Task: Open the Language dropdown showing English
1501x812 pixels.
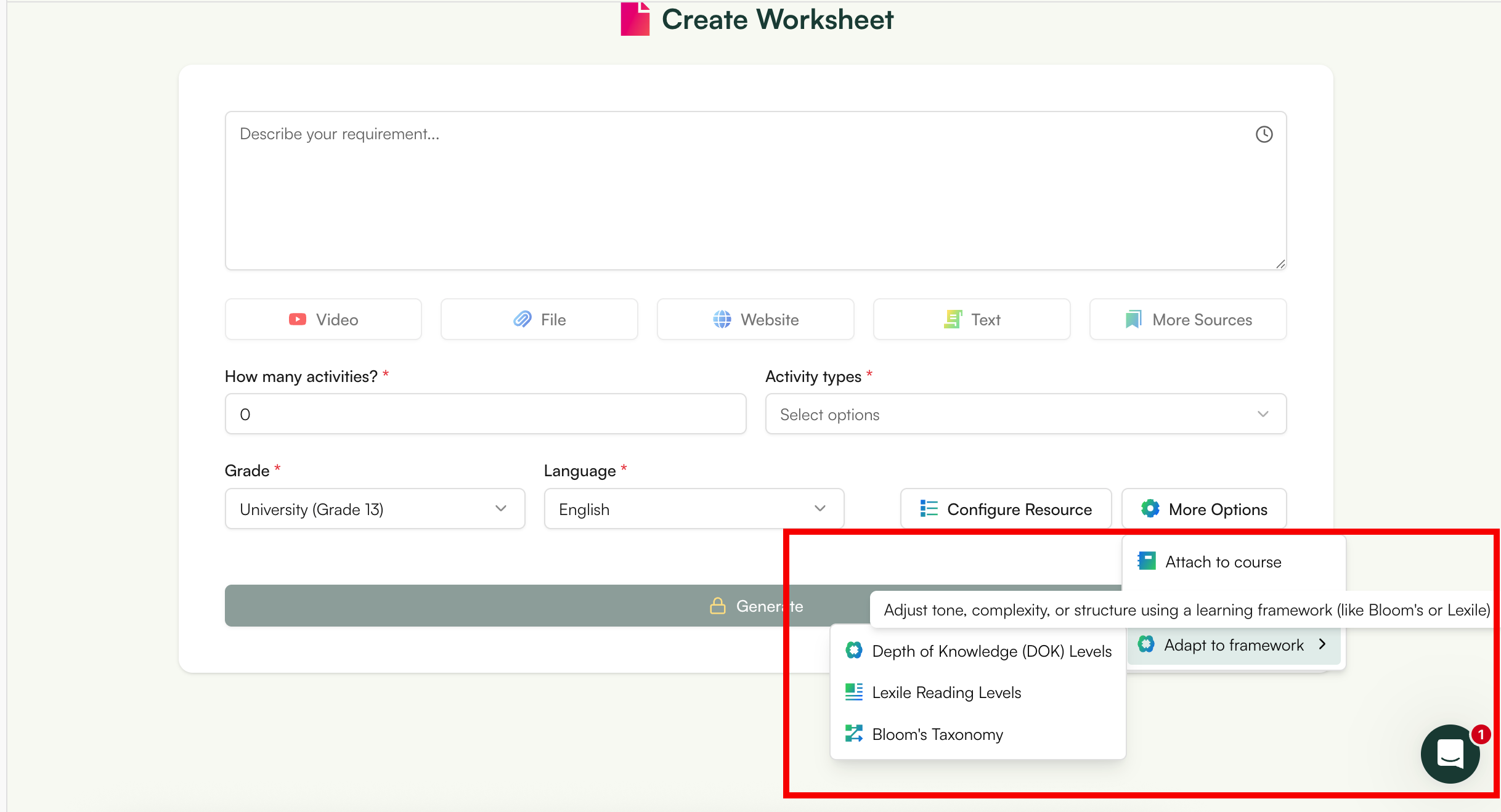Action: click(x=693, y=509)
